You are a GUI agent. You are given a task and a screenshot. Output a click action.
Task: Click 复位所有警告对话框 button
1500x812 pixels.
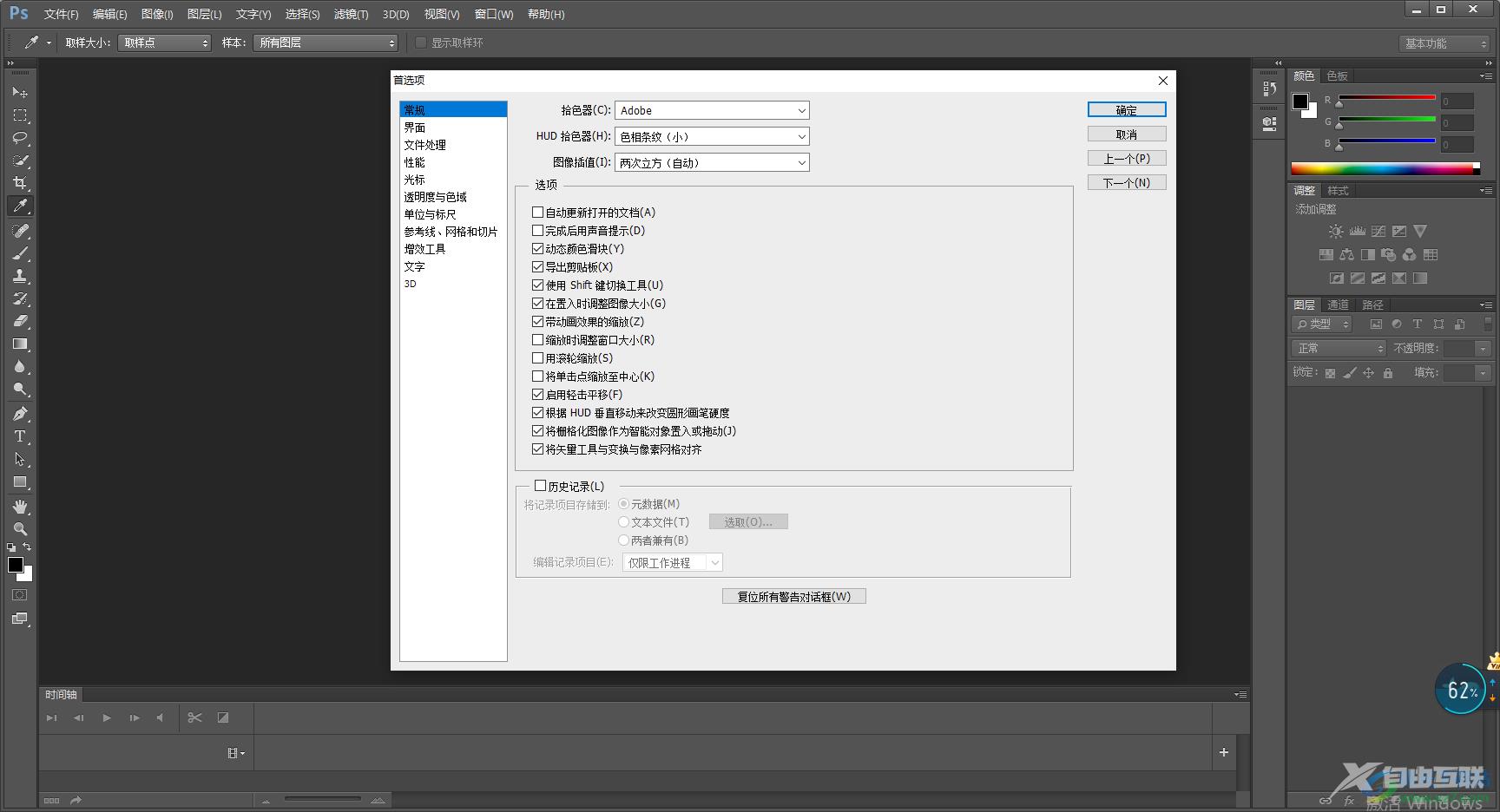tap(794, 596)
